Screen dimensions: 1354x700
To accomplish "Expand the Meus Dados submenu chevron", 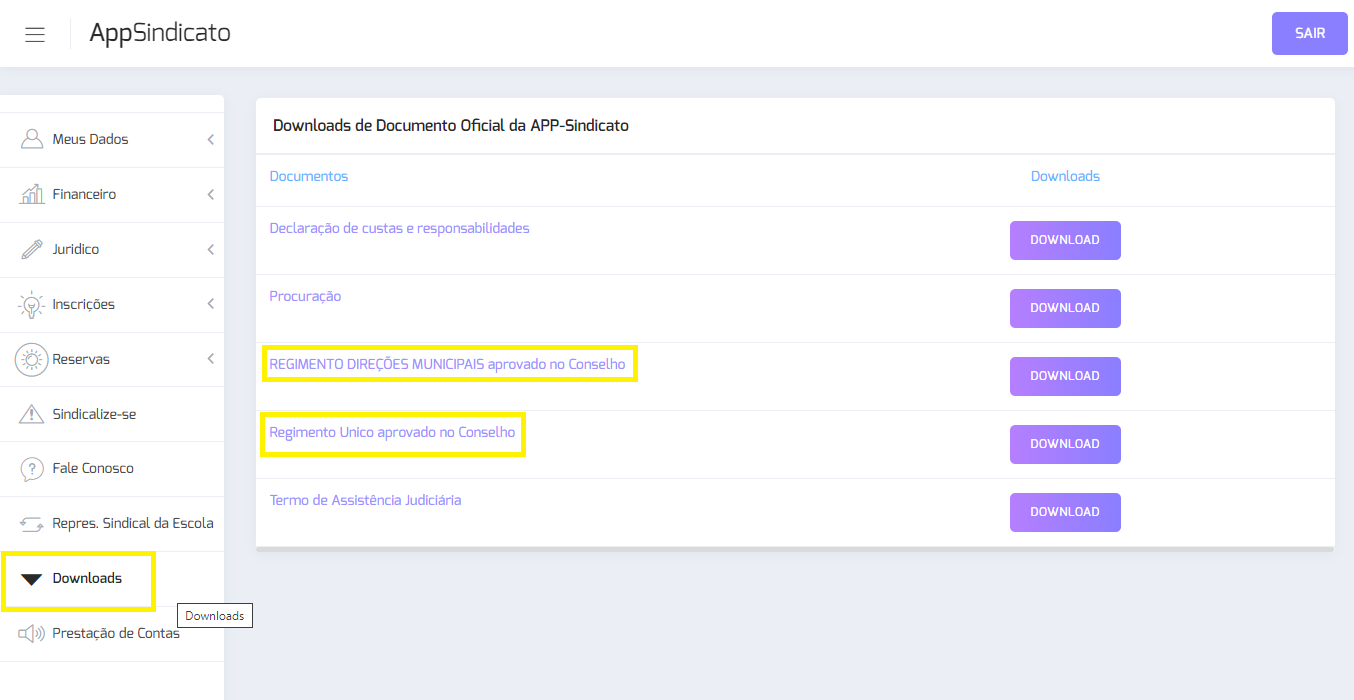I will [x=210, y=140].
